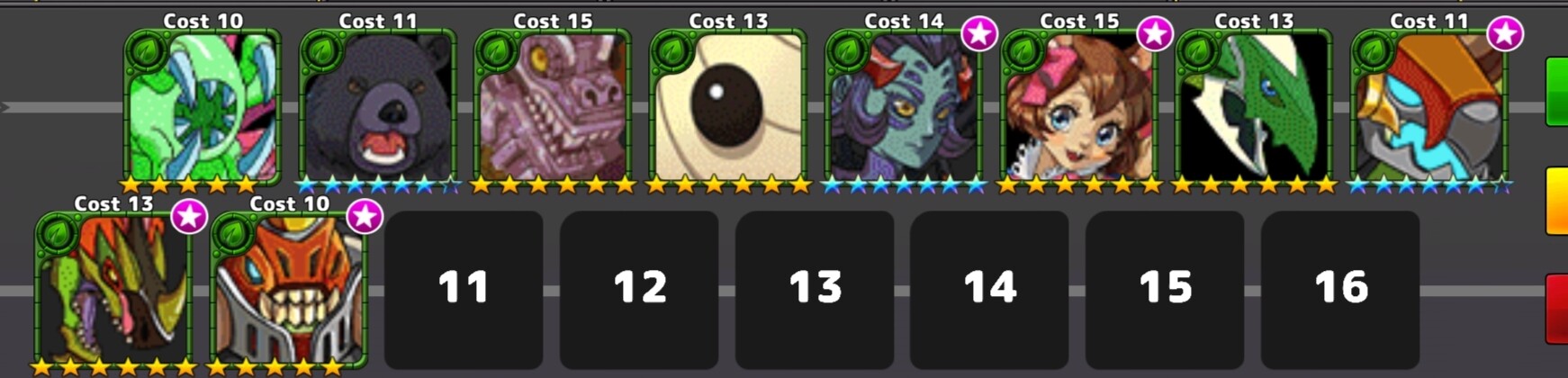
Task: Select the orange-helmet robot Cost 11 card
Action: [x=1429, y=106]
